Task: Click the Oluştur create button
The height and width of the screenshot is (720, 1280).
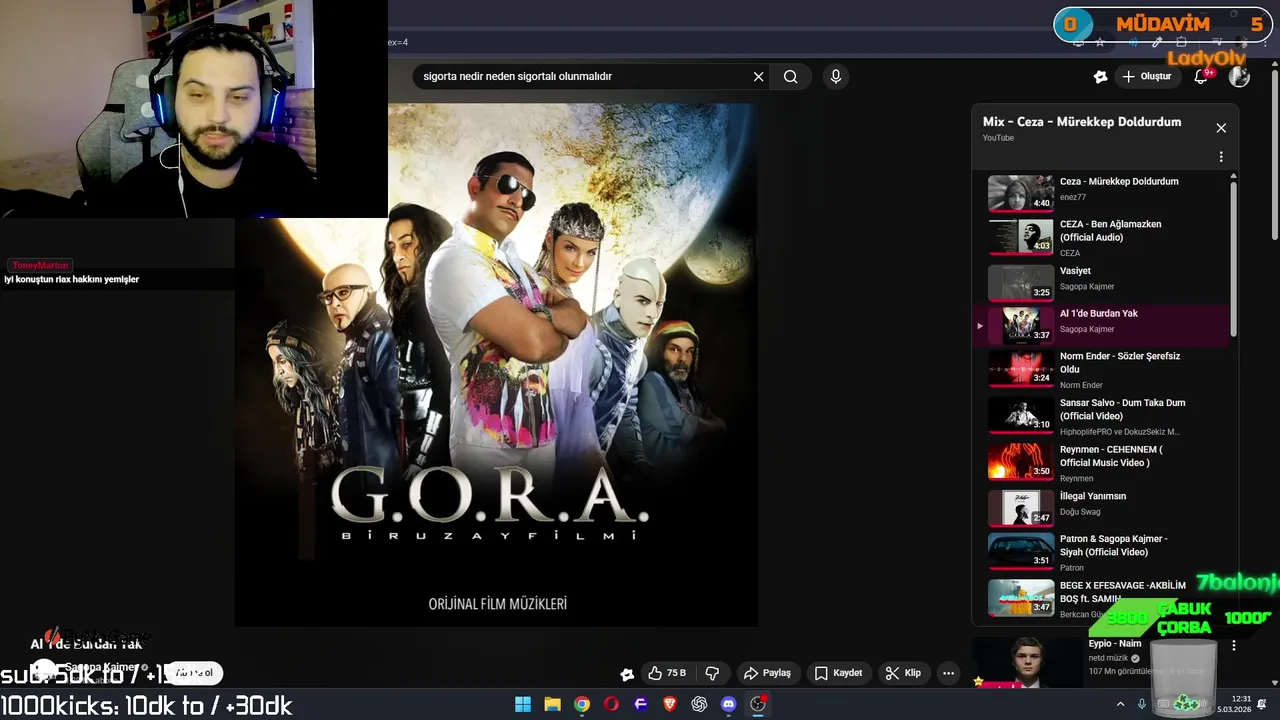Action: point(1147,76)
